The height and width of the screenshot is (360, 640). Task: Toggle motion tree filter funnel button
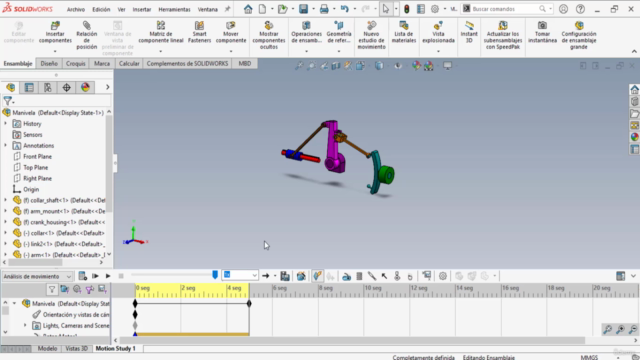[x=52, y=290]
